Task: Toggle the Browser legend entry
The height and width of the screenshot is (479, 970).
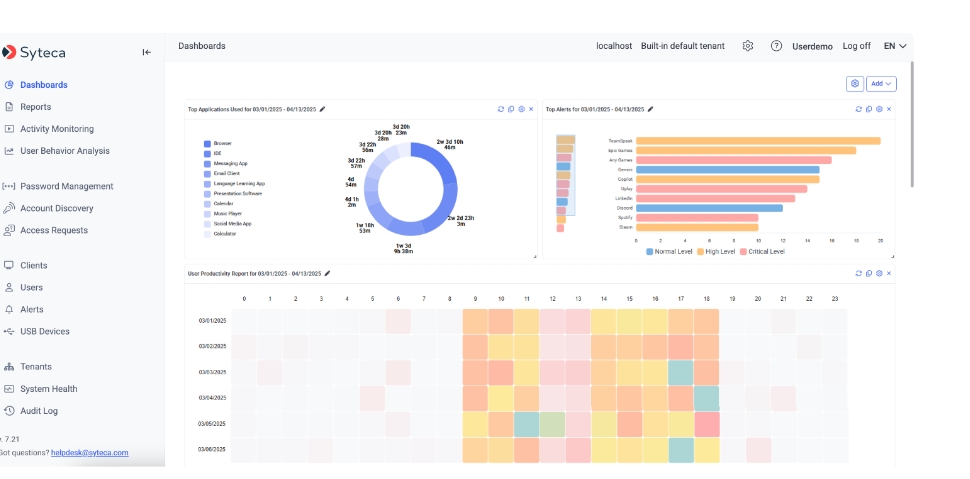Action: coord(221,143)
